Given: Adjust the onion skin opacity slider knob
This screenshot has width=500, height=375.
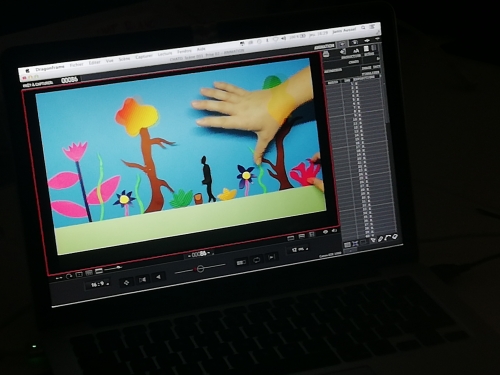Looking at the screenshot, I should click(x=200, y=268).
